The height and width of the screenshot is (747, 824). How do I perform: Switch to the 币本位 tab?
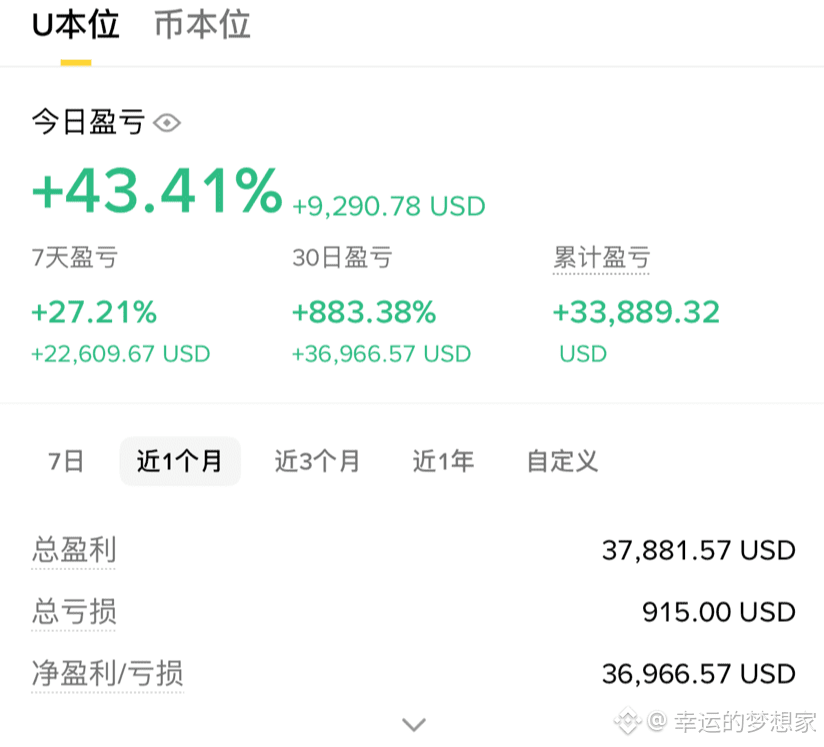tap(202, 25)
